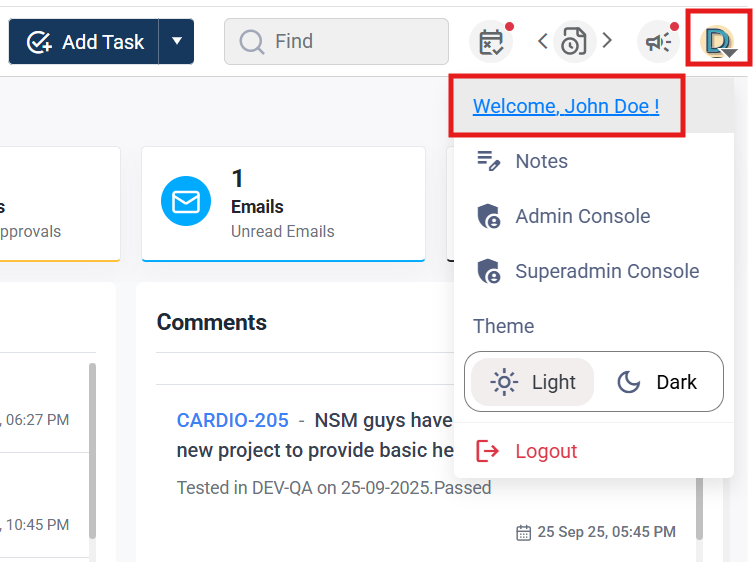Switch theme to Dark mode
This screenshot has height=562, width=754.
657,382
